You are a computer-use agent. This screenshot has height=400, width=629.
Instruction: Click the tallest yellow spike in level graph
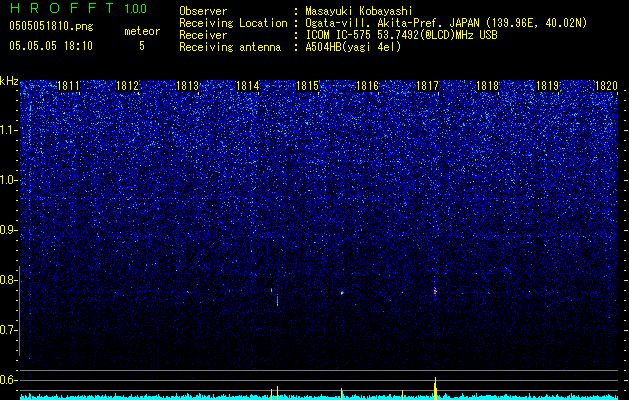coord(435,388)
